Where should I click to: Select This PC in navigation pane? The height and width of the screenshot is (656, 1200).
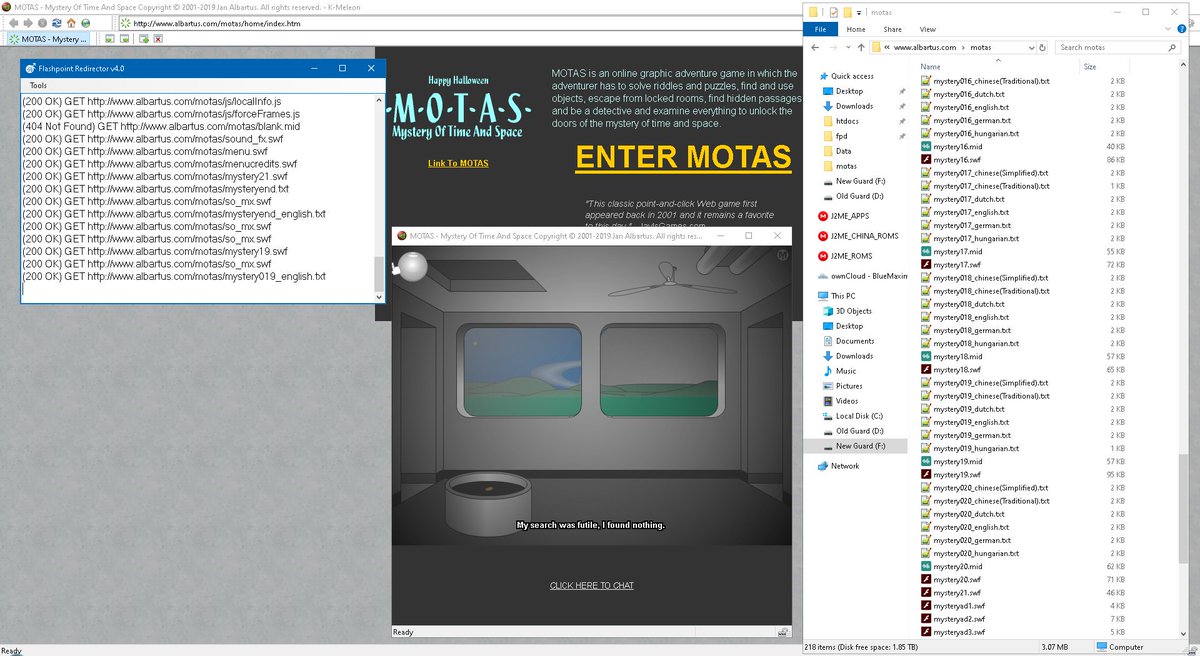(x=844, y=296)
